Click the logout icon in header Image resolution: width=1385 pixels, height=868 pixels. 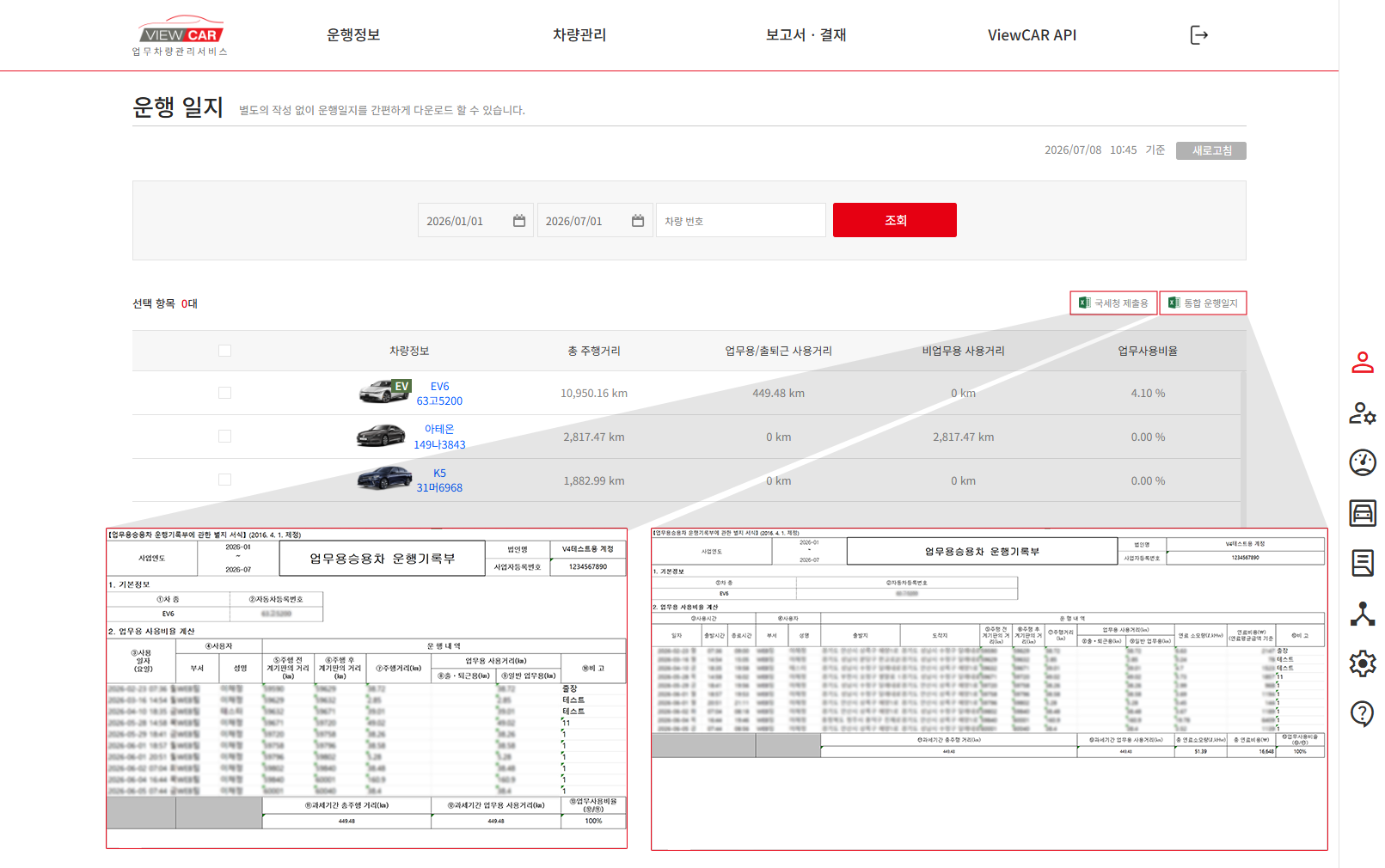tap(1199, 35)
